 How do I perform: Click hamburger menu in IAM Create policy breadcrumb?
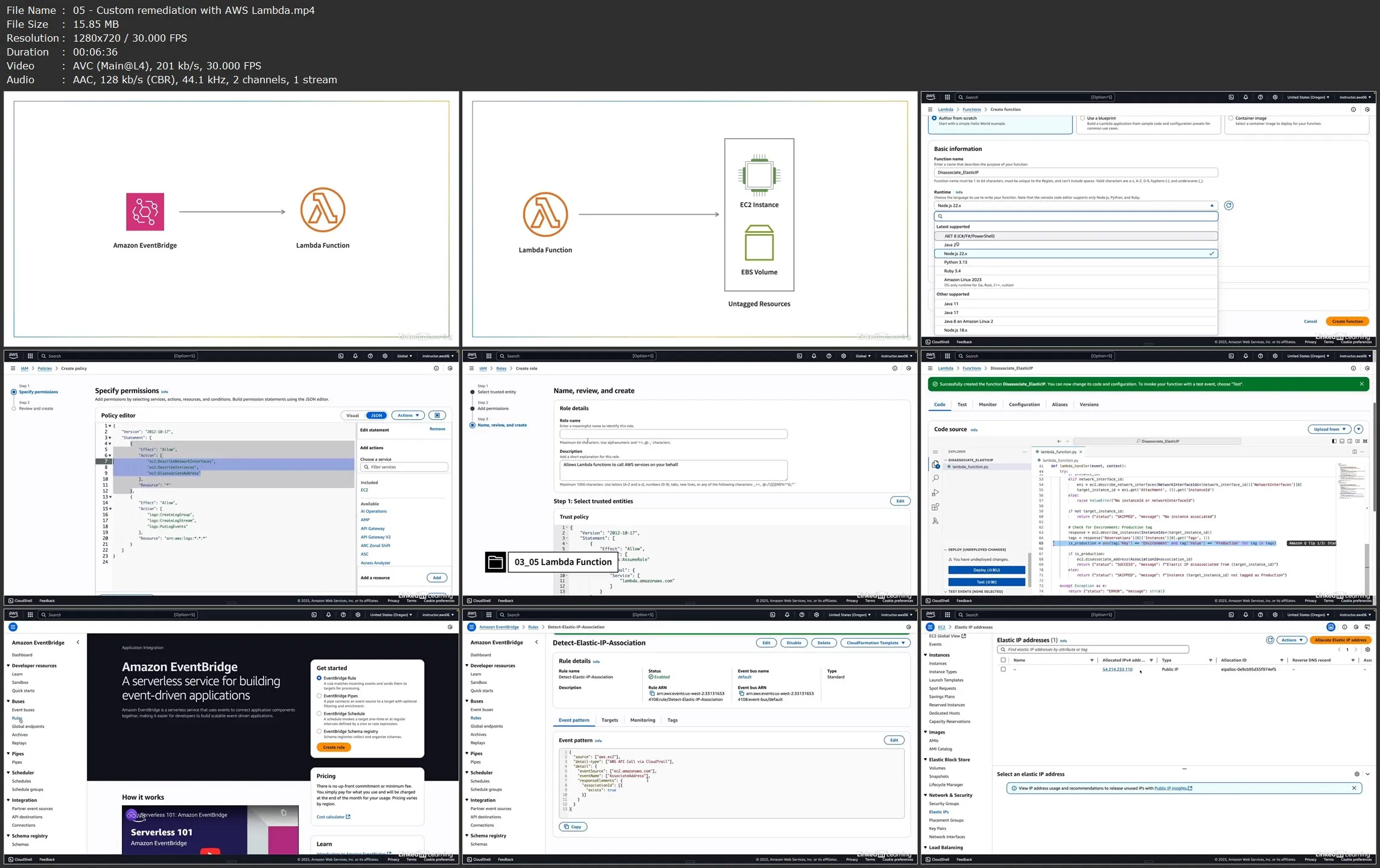13,368
